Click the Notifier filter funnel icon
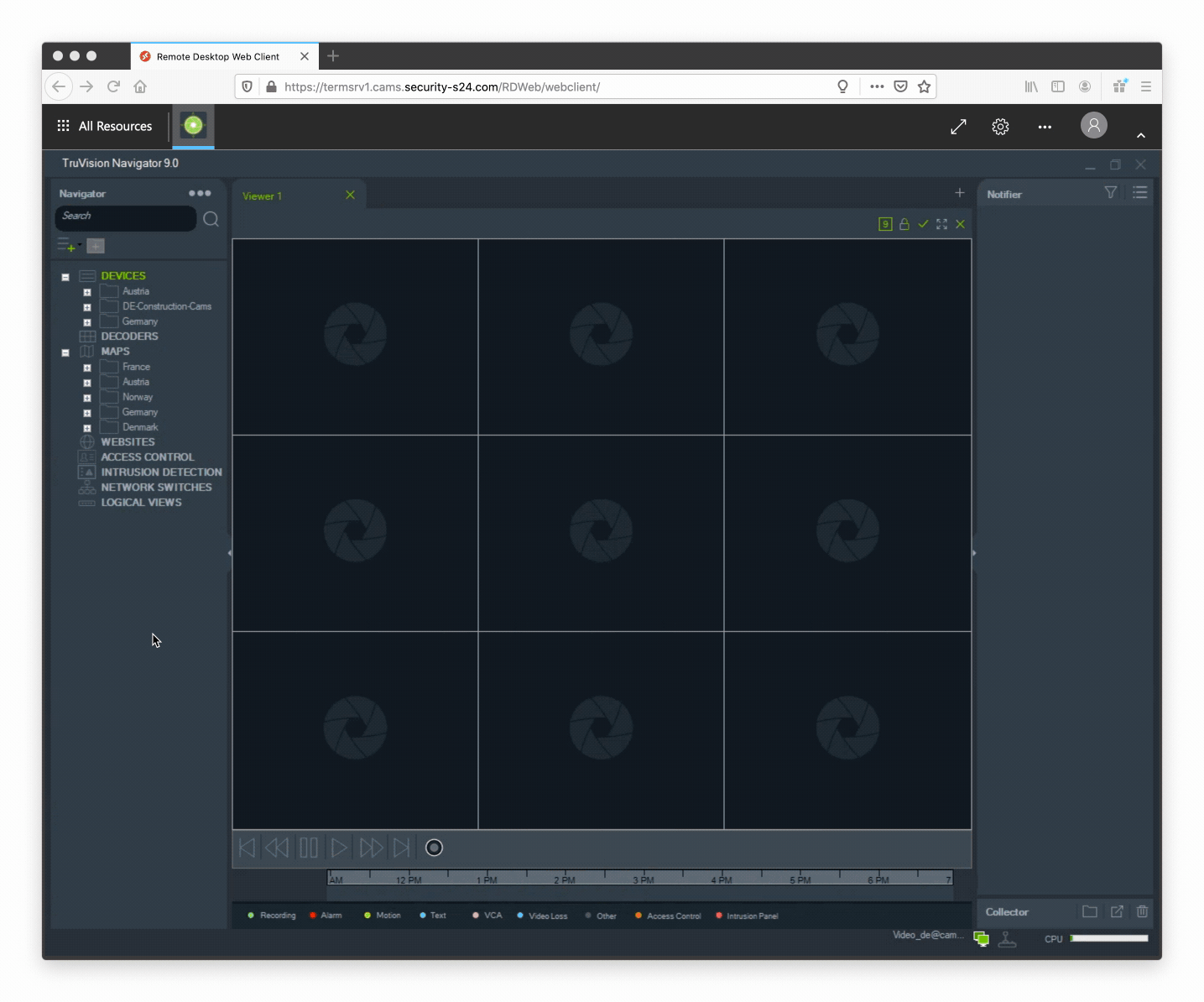Image resolution: width=1204 pixels, height=1002 pixels. 1110,193
